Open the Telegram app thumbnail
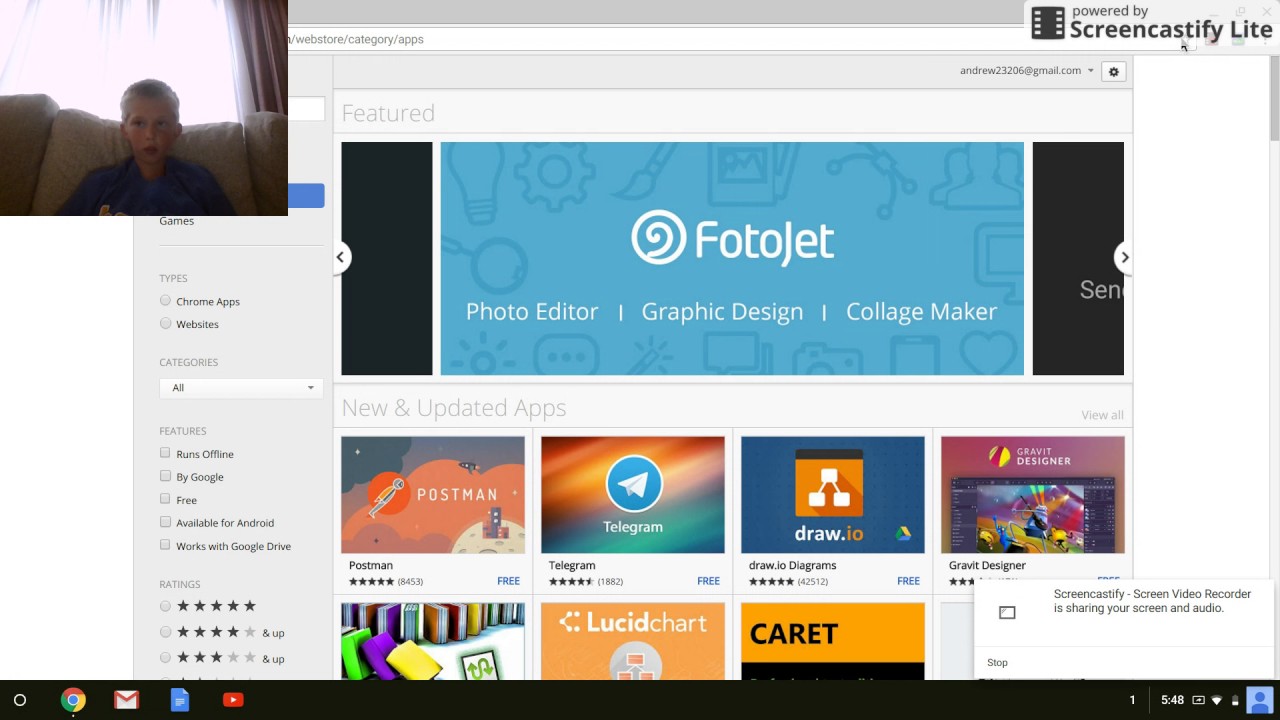Viewport: 1280px width, 720px height. (x=633, y=494)
